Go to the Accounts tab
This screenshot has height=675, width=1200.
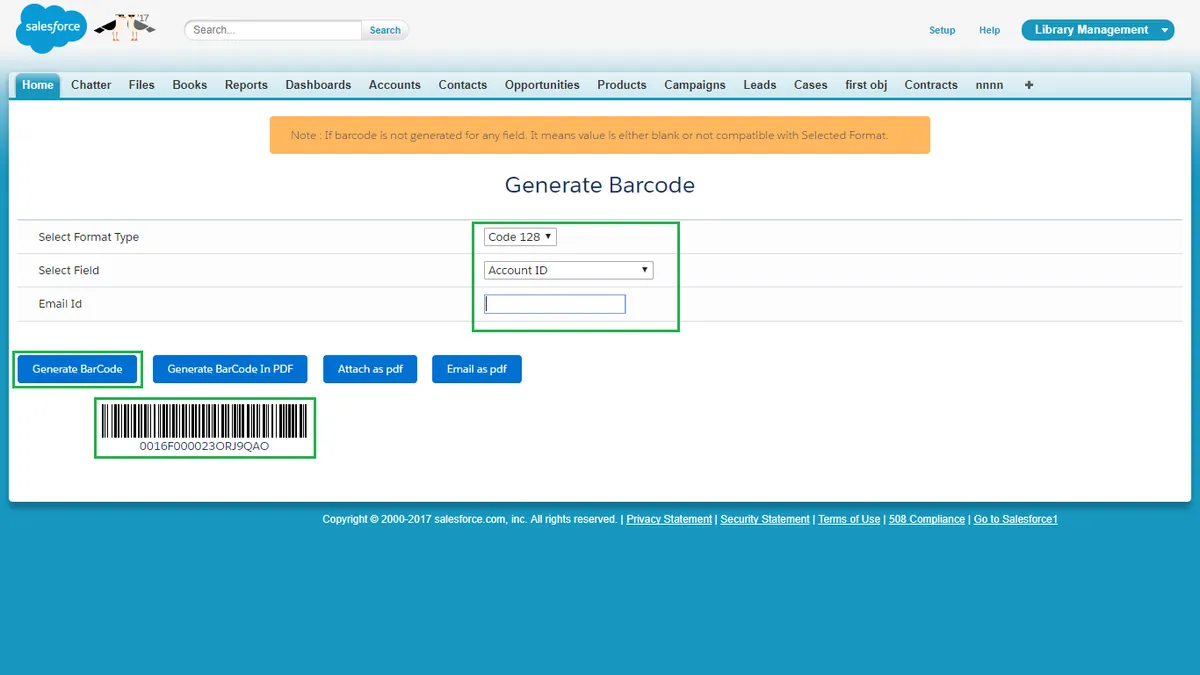click(395, 85)
